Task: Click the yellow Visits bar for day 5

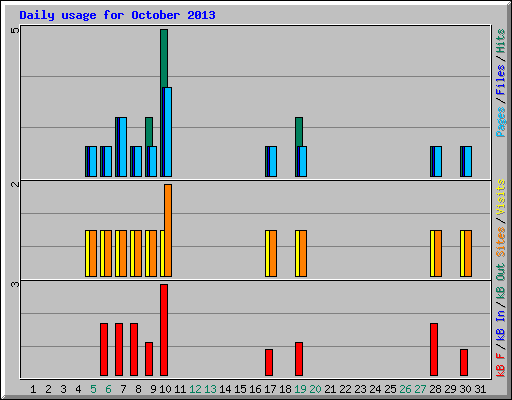Action: [87, 253]
